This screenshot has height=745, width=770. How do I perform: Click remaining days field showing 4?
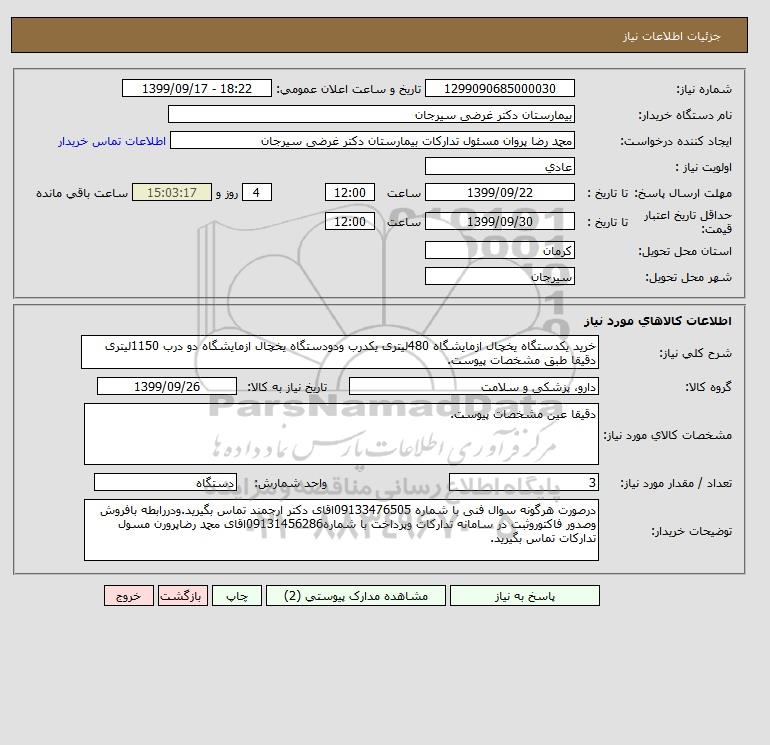(256, 193)
